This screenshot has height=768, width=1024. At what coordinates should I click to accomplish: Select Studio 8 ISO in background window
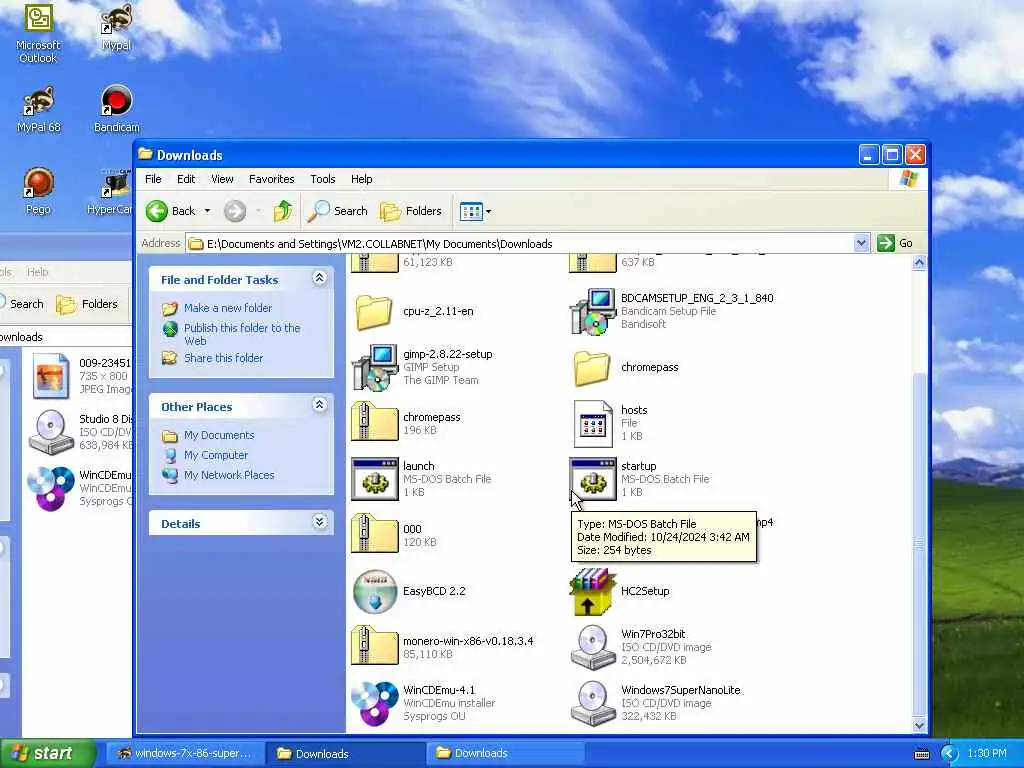click(81, 432)
